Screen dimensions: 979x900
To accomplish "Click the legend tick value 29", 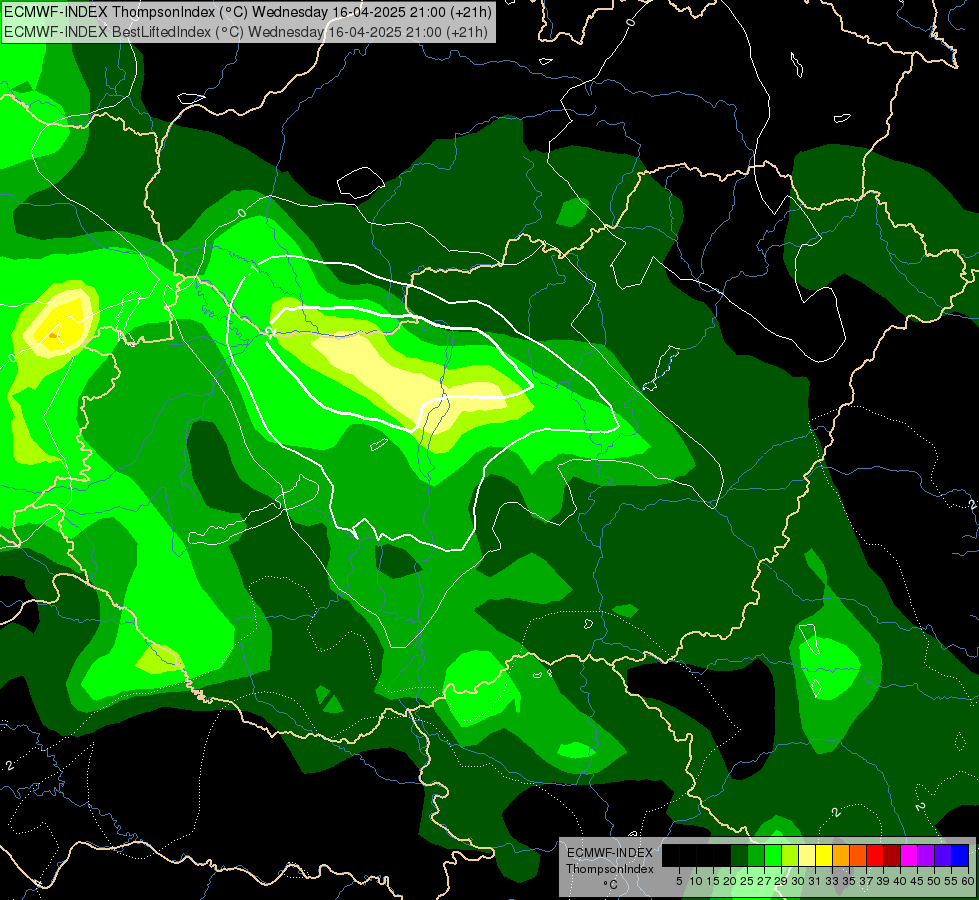I will [x=781, y=881].
